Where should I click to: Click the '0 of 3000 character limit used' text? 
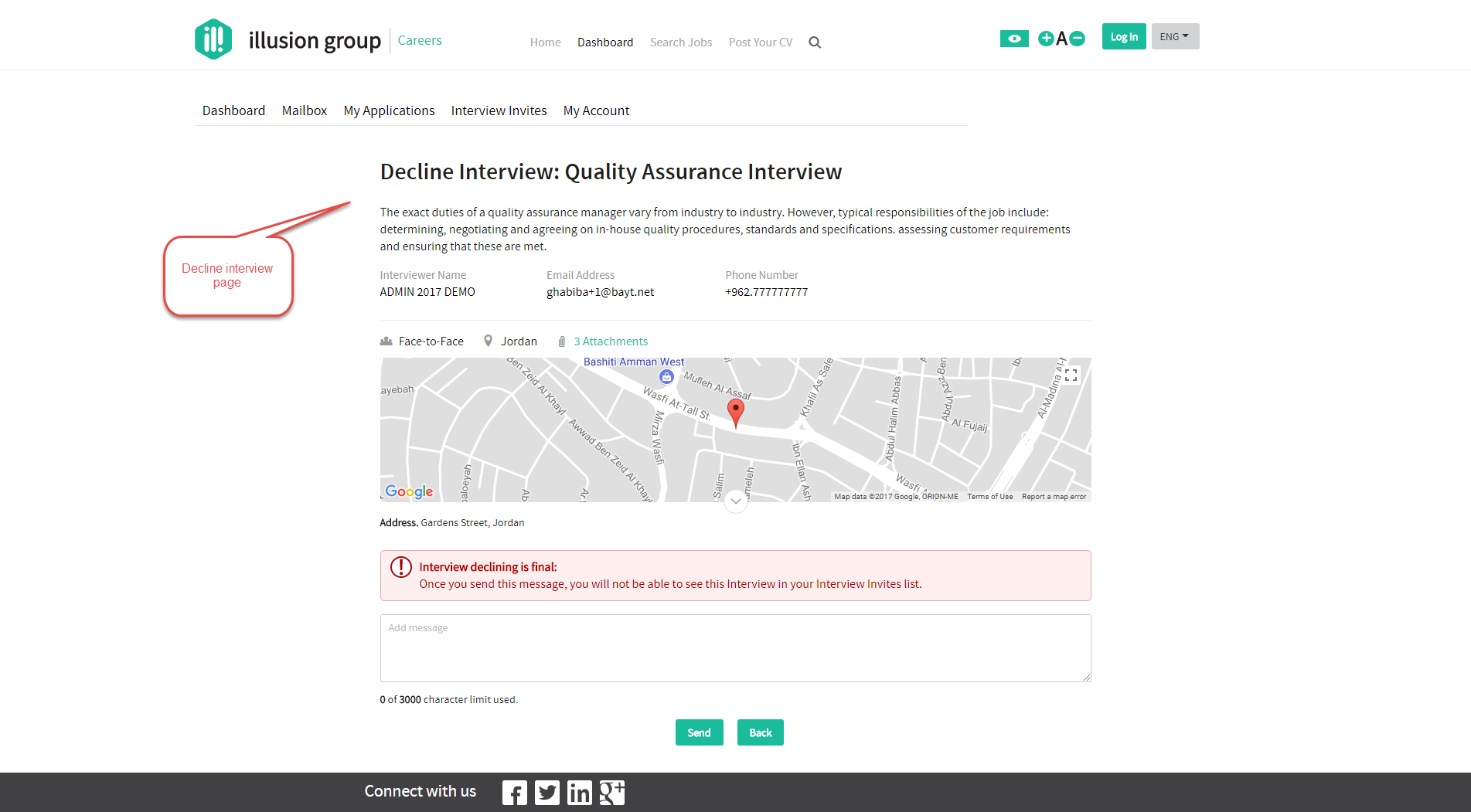448,700
